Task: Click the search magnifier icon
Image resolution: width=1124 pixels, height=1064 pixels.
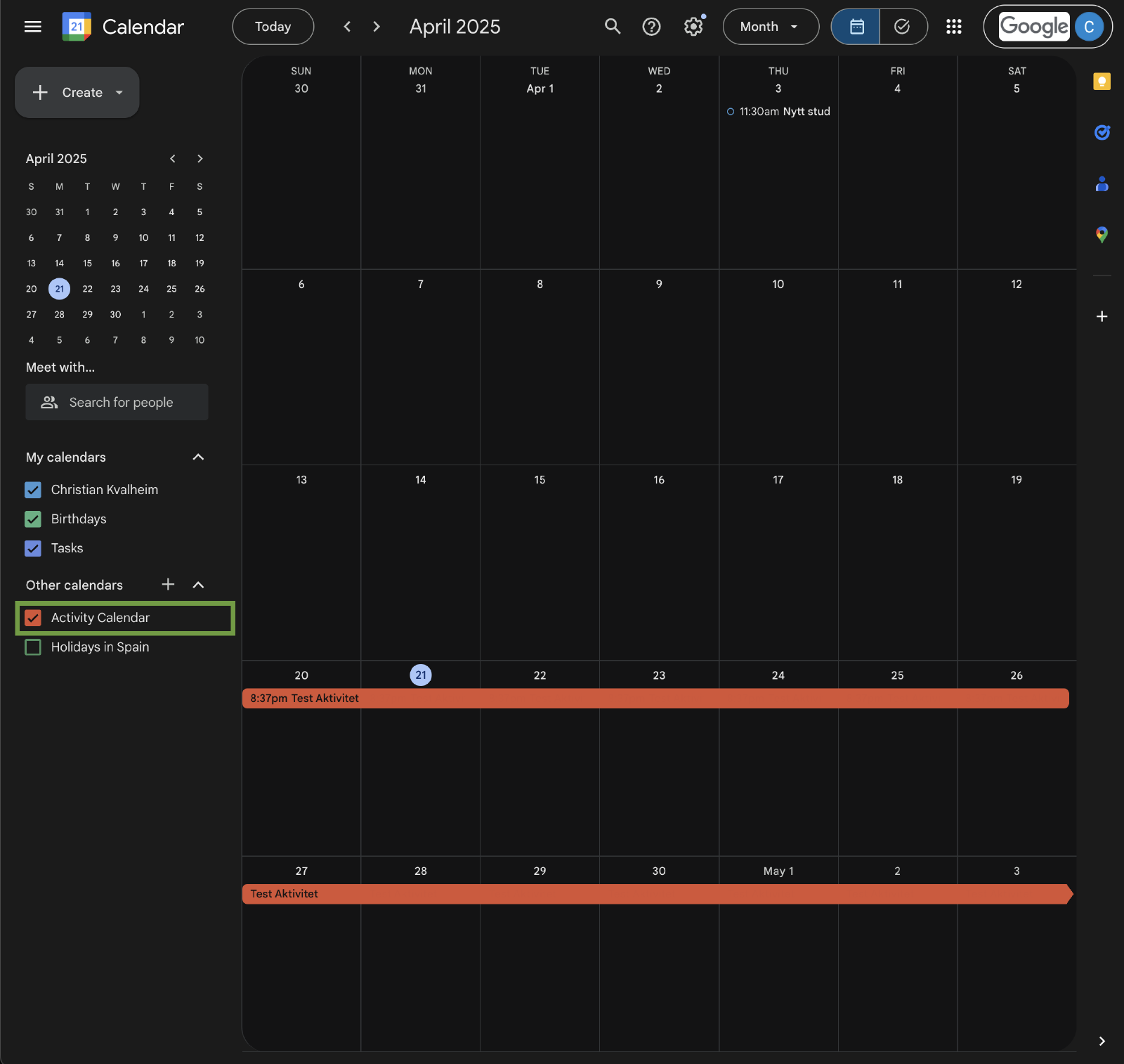Action: coord(613,27)
